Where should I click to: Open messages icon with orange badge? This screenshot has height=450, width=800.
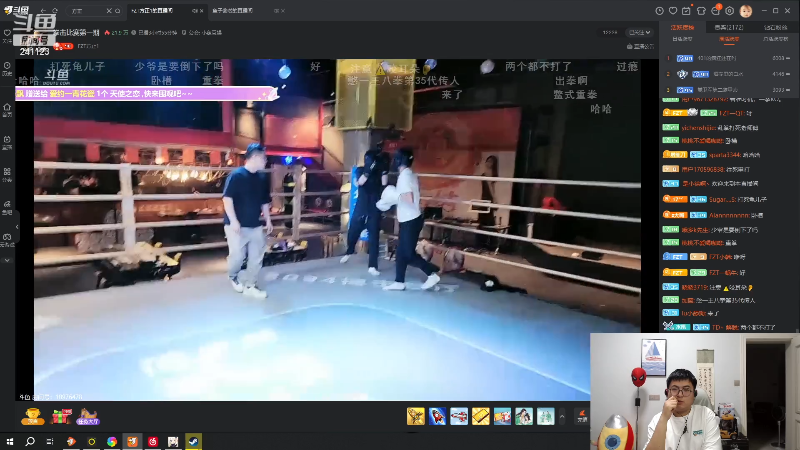pos(715,10)
